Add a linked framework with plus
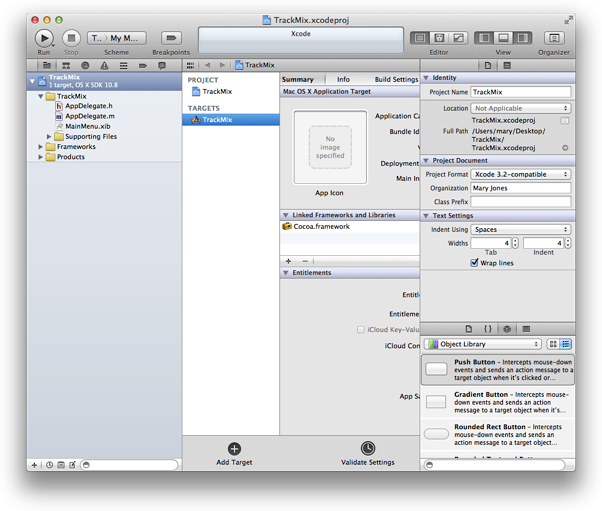602x511 pixels. 288,261
